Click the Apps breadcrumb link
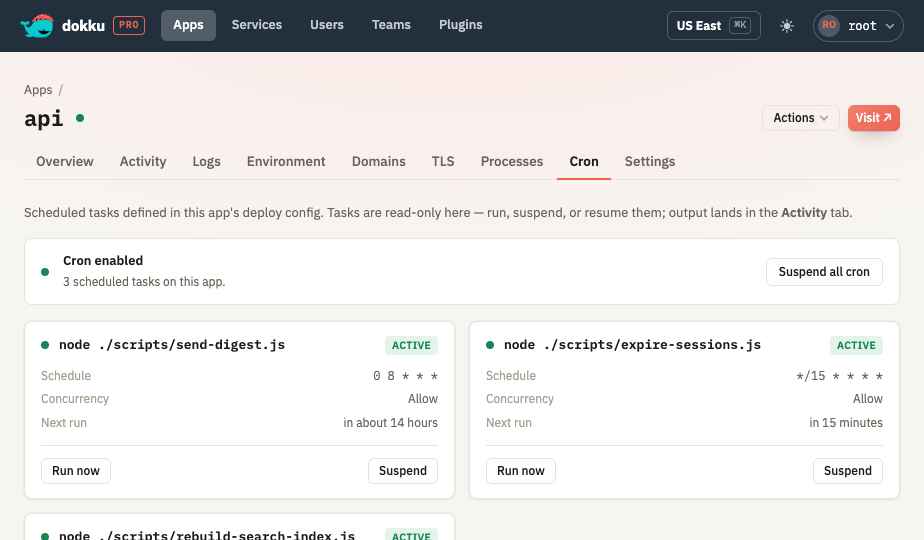The image size is (924, 540). coord(38,90)
